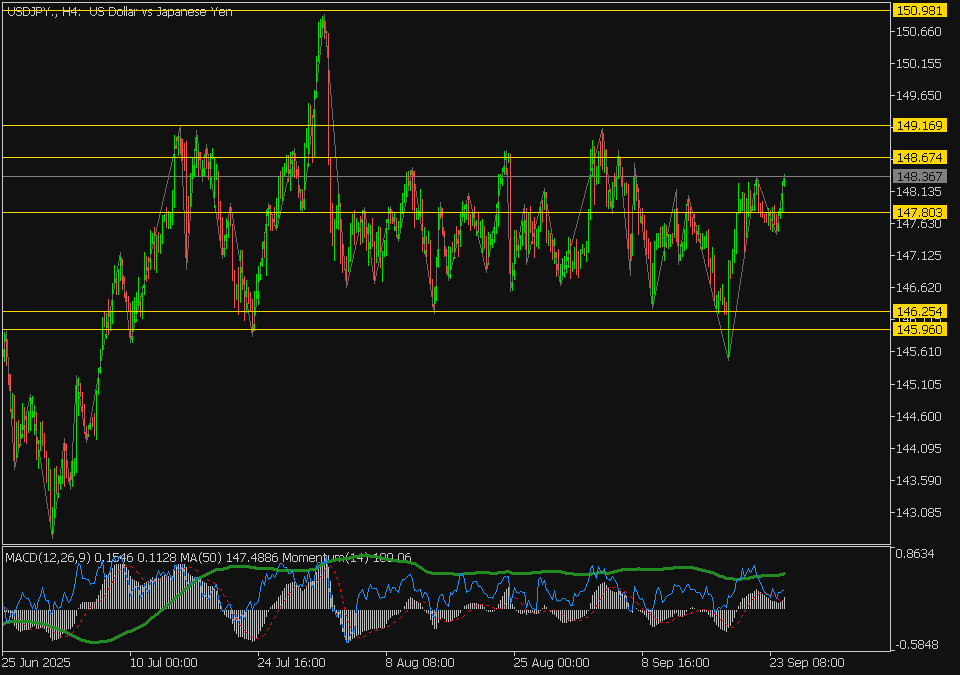This screenshot has height=675, width=960.
Task: Click the 147.125 price scale value
Action: (x=918, y=255)
